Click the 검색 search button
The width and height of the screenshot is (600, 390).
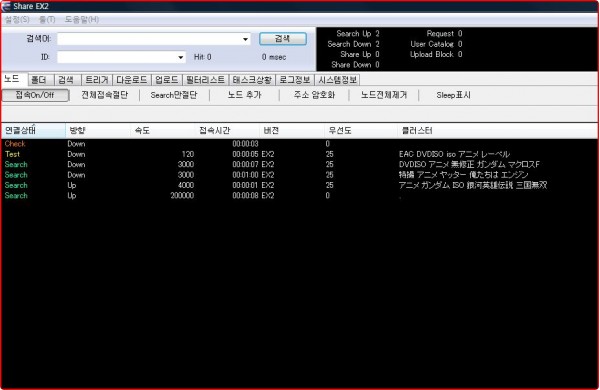(283, 39)
